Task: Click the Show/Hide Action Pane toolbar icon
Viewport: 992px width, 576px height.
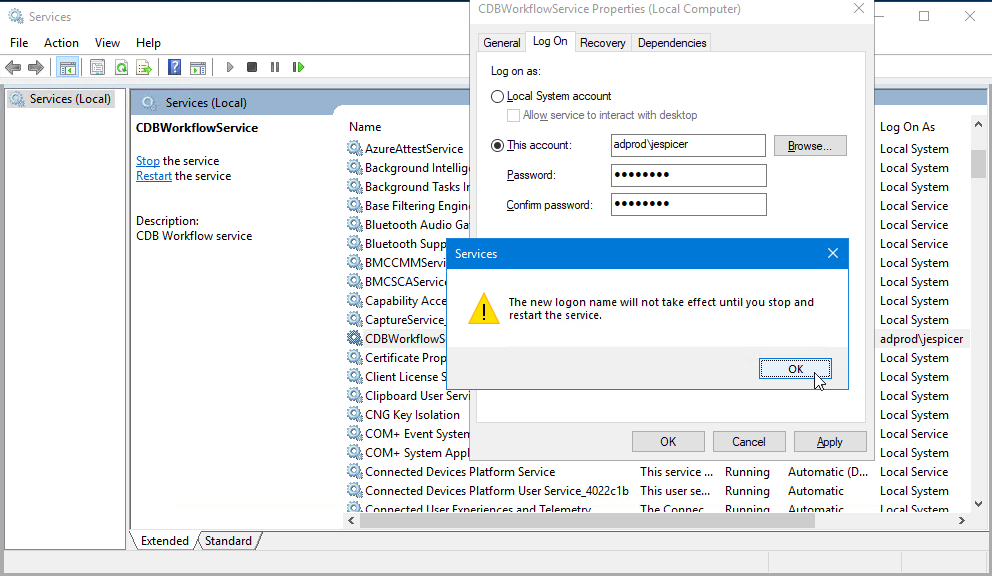Action: pos(198,67)
